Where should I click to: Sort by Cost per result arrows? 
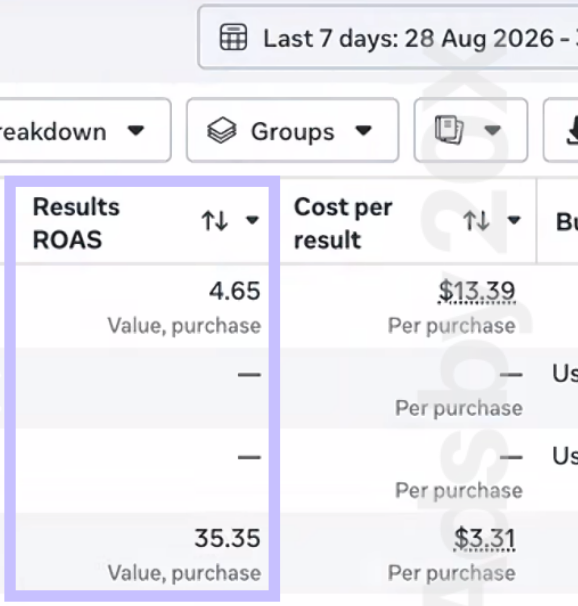(476, 221)
